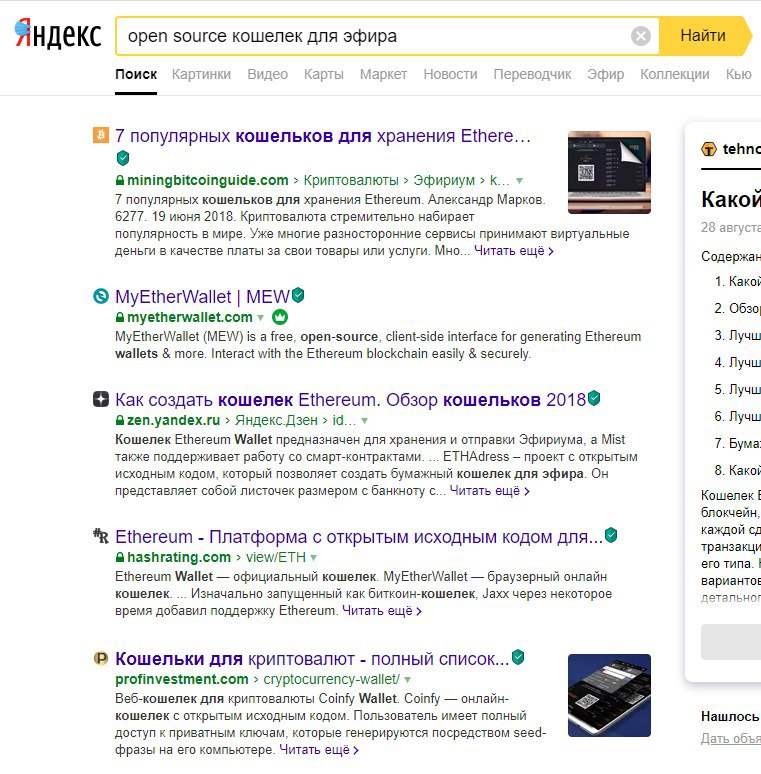Click the Яндекс.Дзен breadcrumb link
Image resolution: width=761 pixels, height=774 pixels.
[x=276, y=420]
